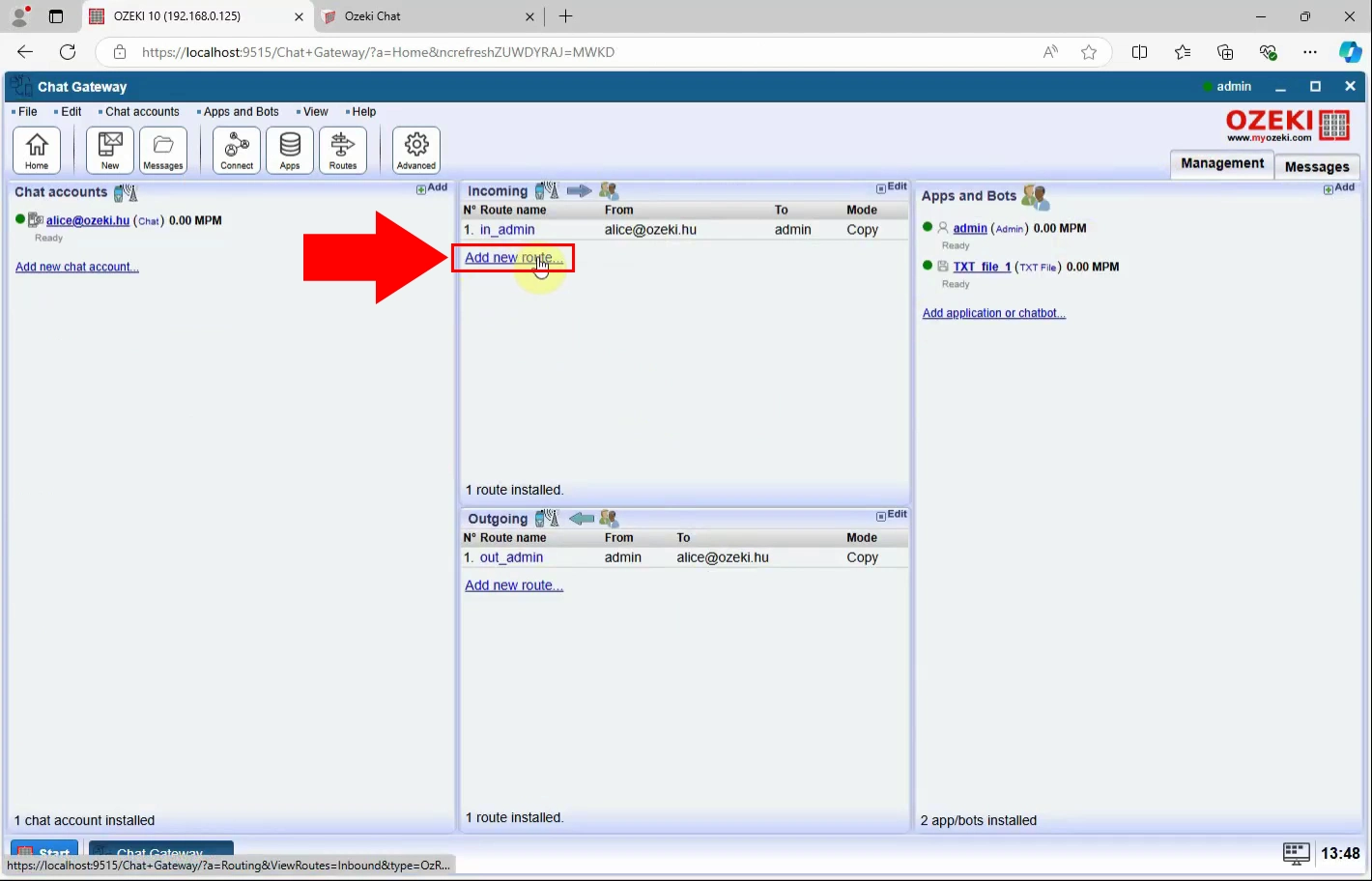Image resolution: width=1372 pixels, height=881 pixels.
Task: Click the Route name header in Outgoing table
Action: click(513, 538)
